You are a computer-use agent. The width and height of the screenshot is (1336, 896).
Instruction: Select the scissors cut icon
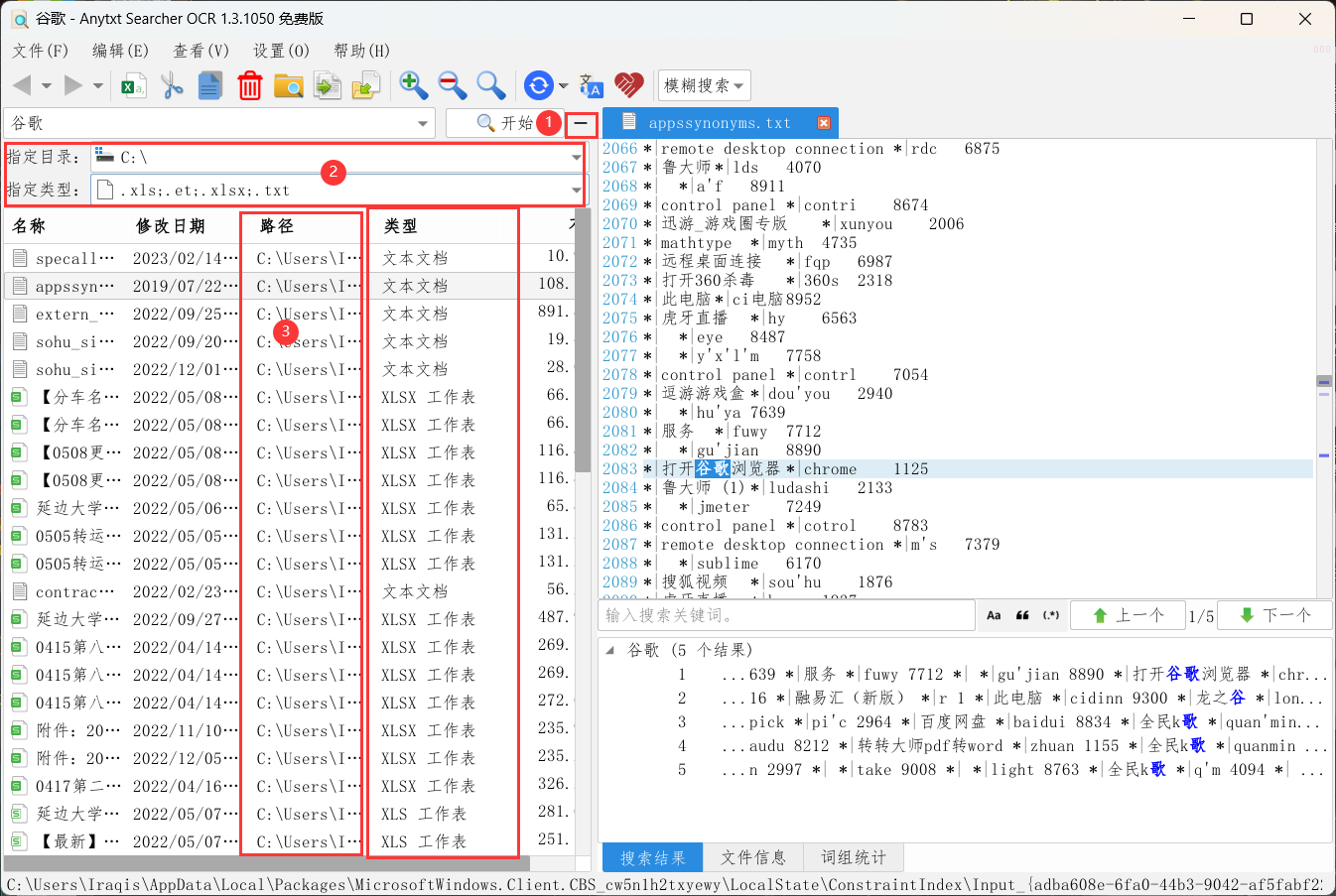[173, 86]
